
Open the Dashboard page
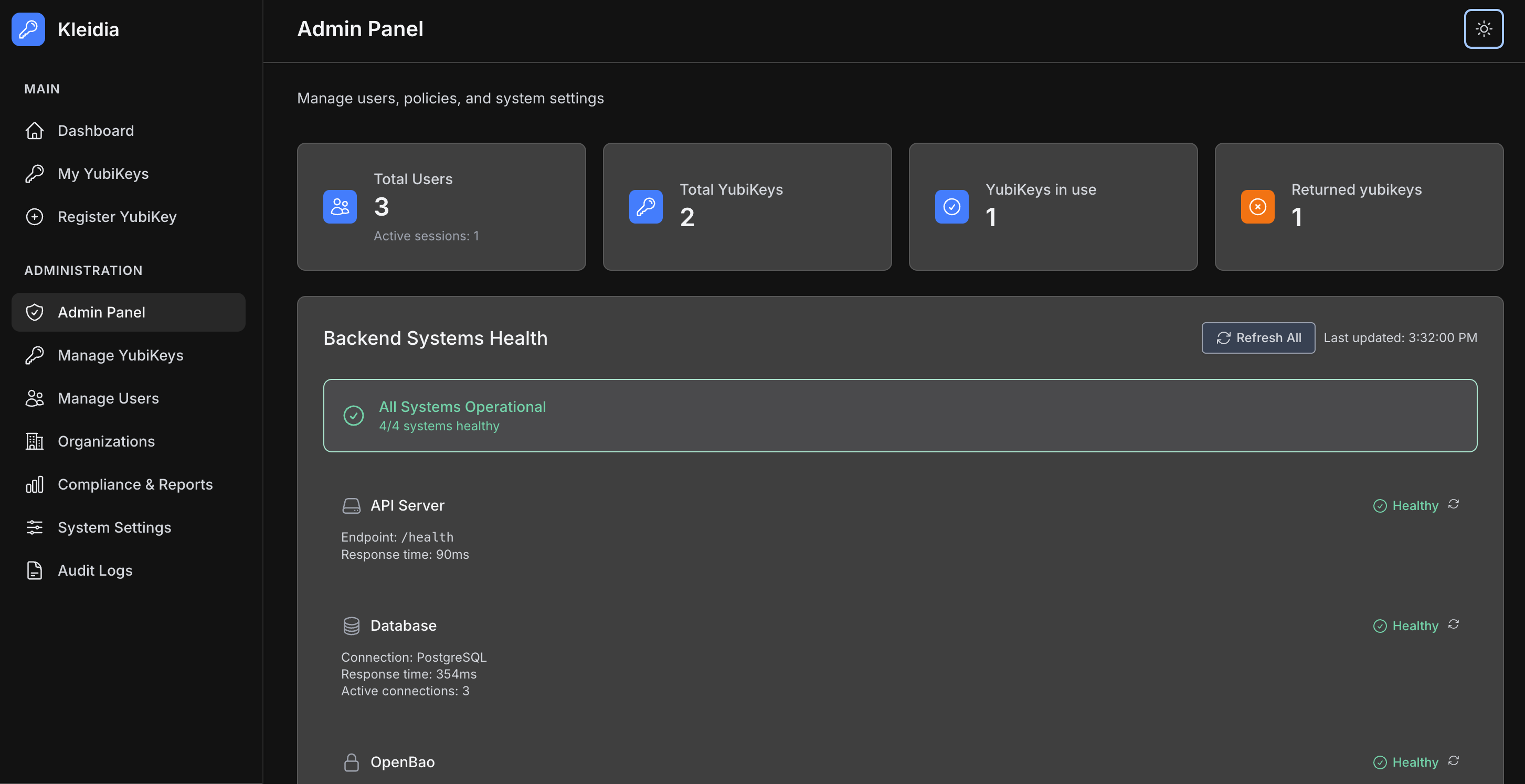(96, 131)
